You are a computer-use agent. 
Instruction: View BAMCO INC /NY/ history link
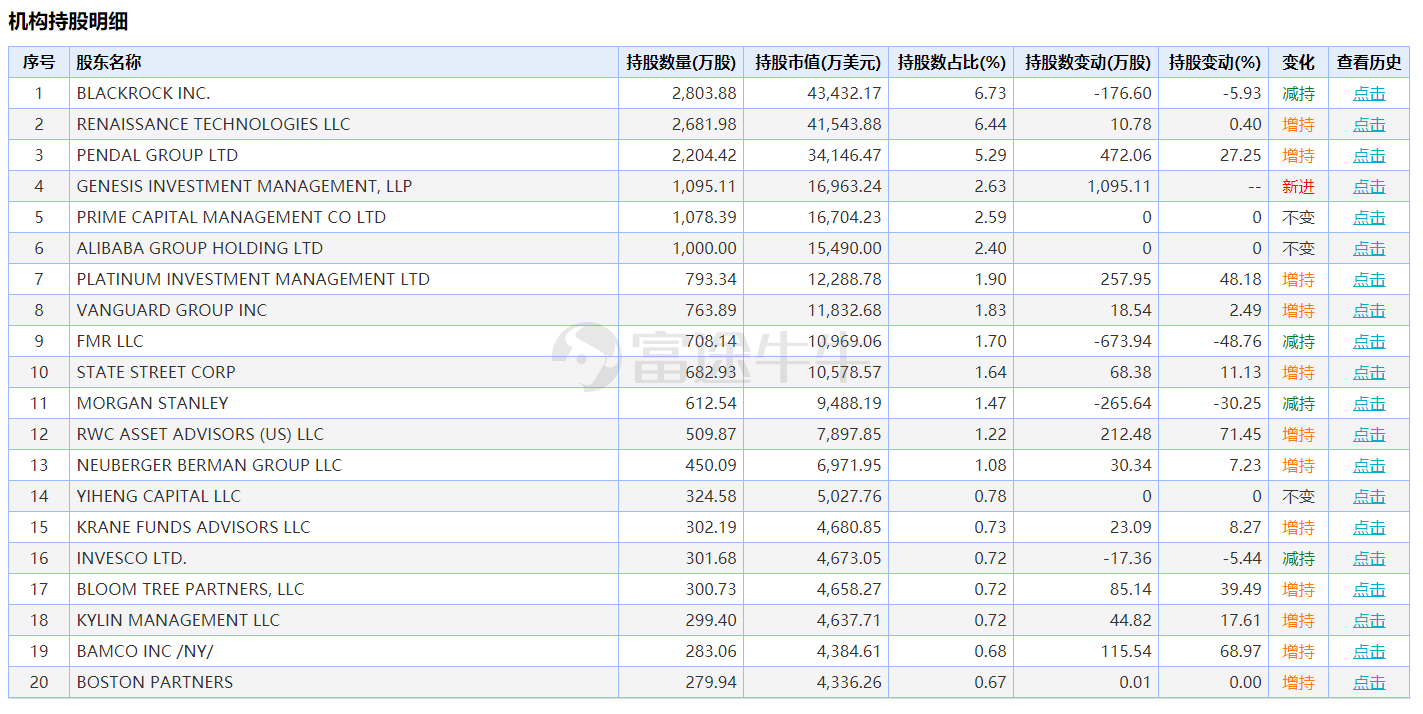point(1369,652)
